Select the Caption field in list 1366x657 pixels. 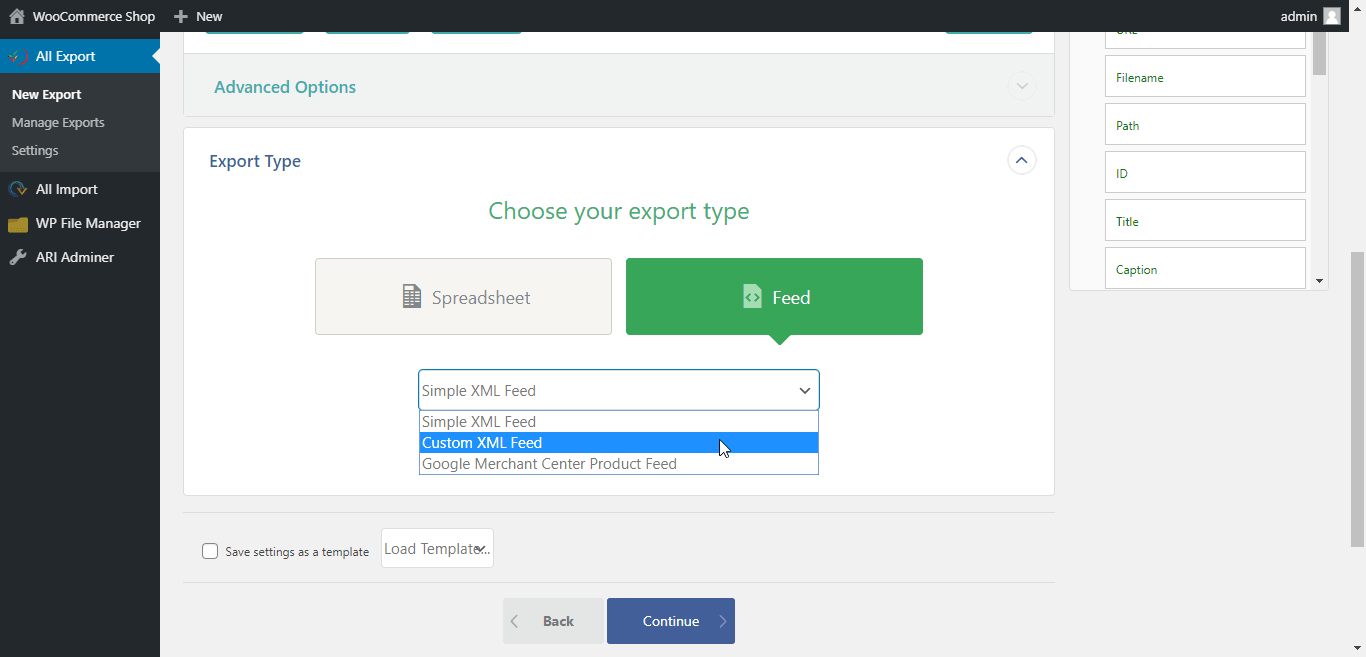point(1205,268)
